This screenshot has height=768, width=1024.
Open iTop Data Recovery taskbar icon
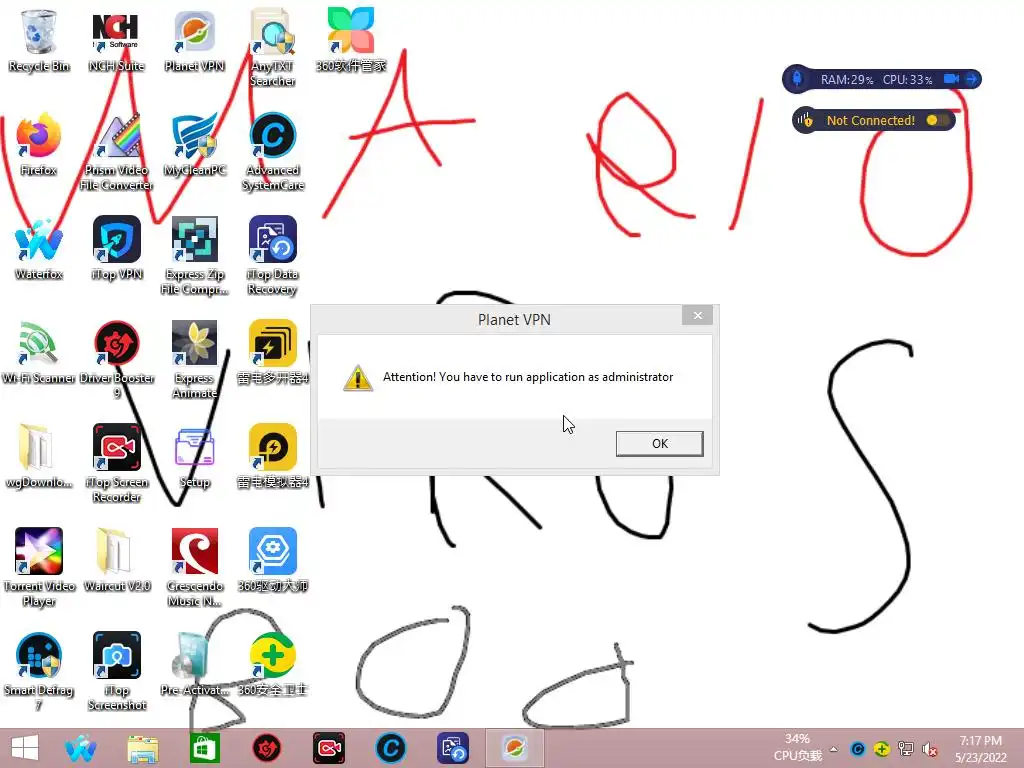[x=453, y=748]
